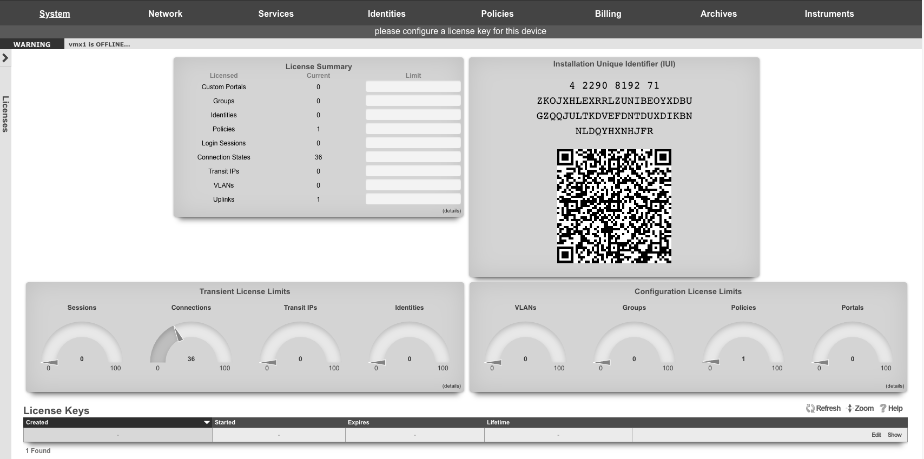Open details link in Configuration License Limits
Screen dimensions: 924x459
[x=895, y=386]
